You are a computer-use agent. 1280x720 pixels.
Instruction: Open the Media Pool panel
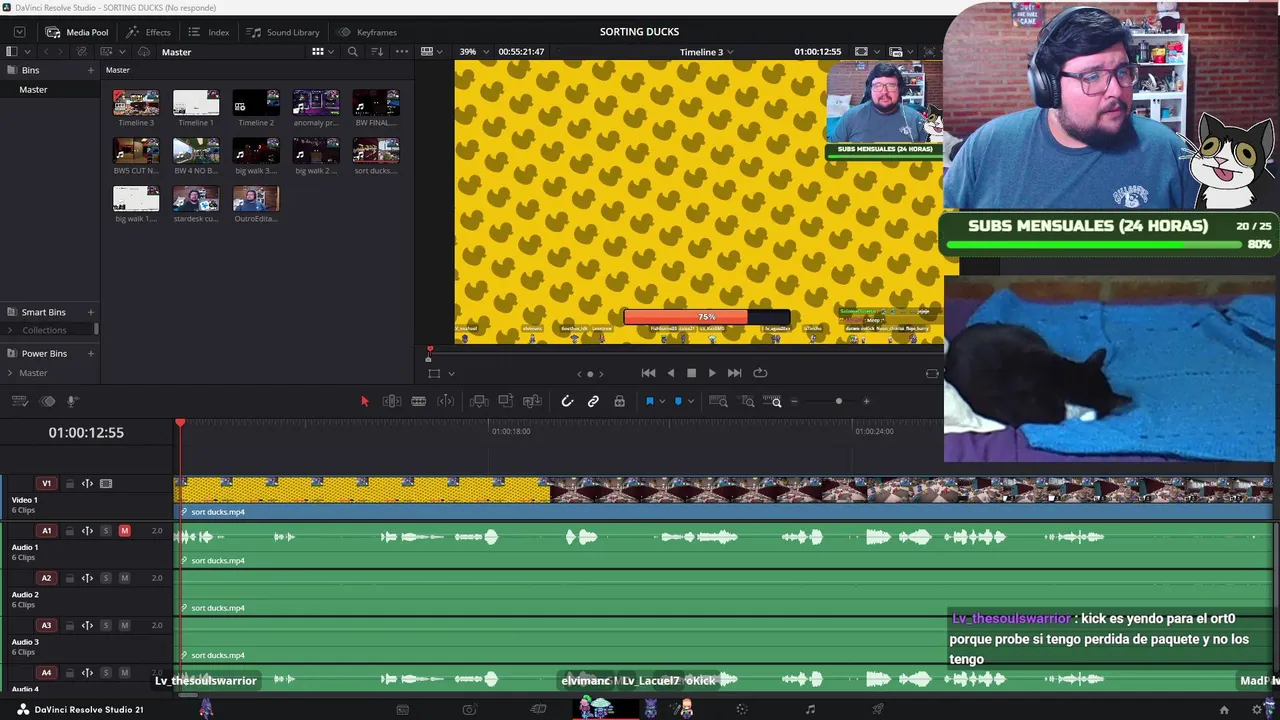point(76,32)
